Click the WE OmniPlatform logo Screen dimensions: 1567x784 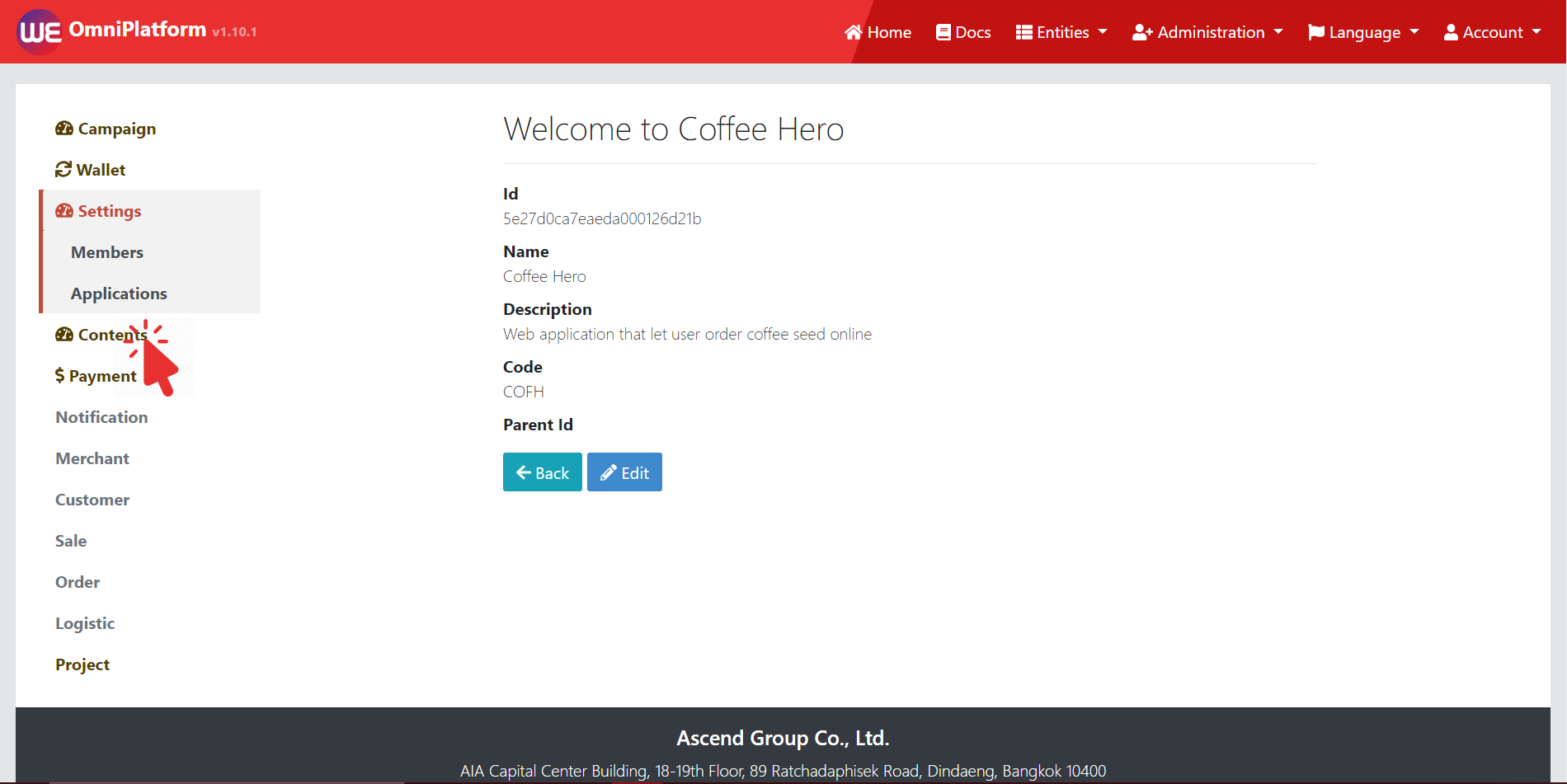point(40,32)
